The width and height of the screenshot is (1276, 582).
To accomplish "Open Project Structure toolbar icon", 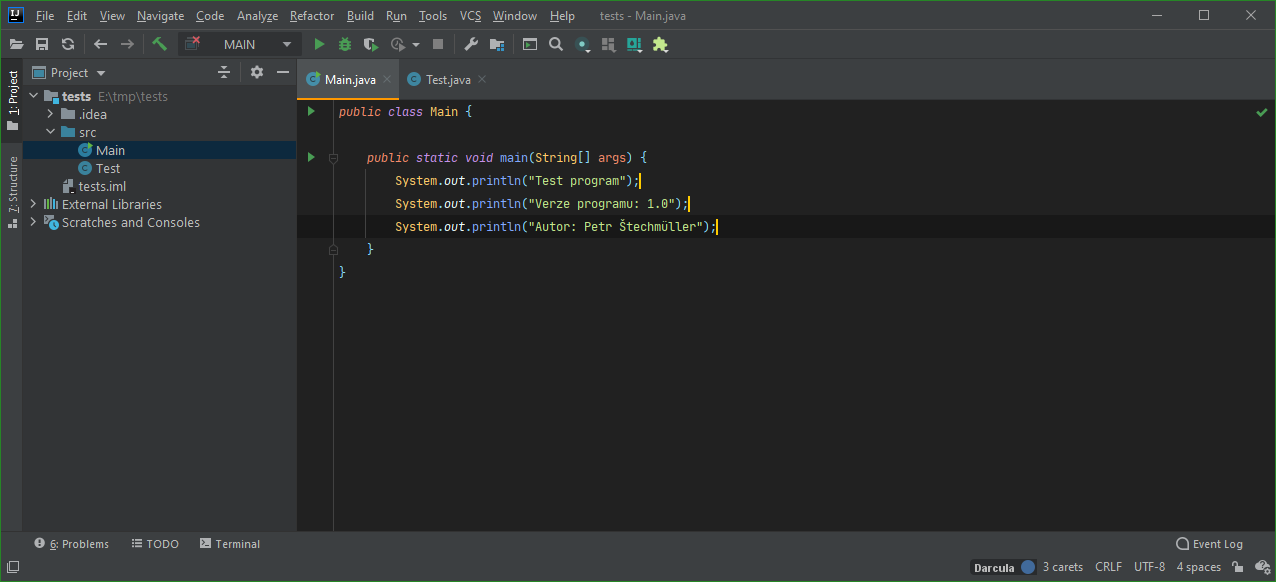I will point(497,43).
